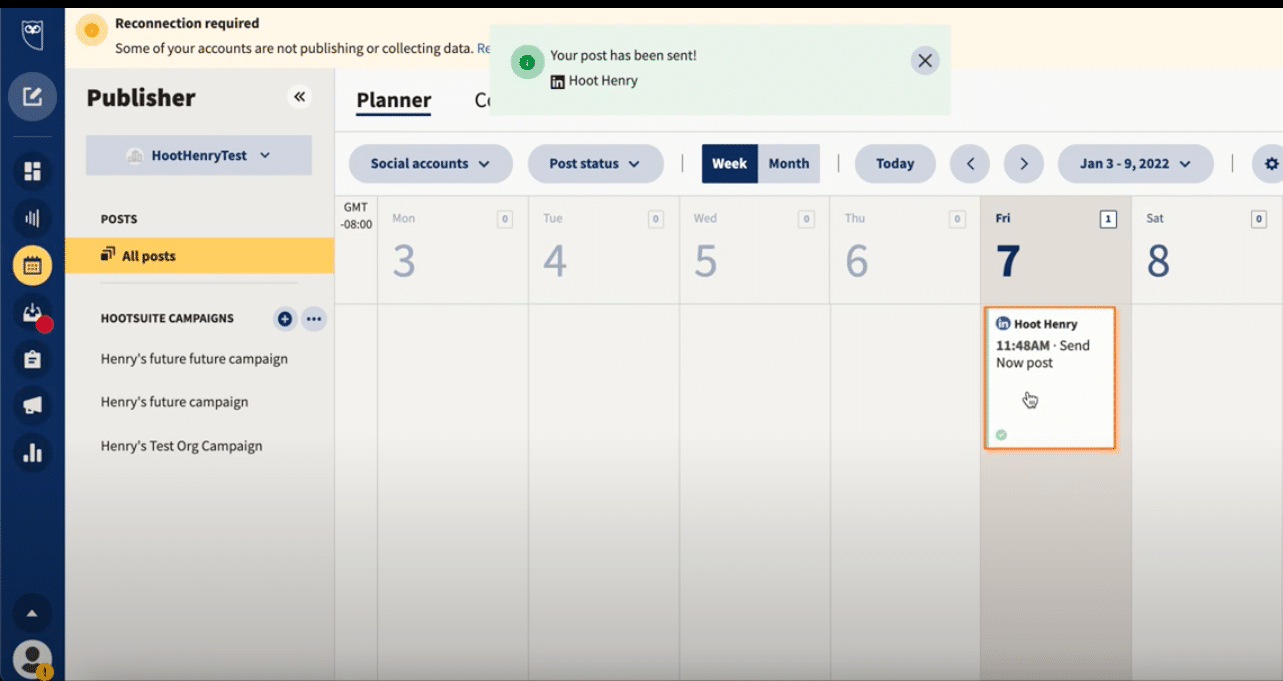Click the Inbox icon with red badge
1283x681 pixels.
tap(32, 313)
